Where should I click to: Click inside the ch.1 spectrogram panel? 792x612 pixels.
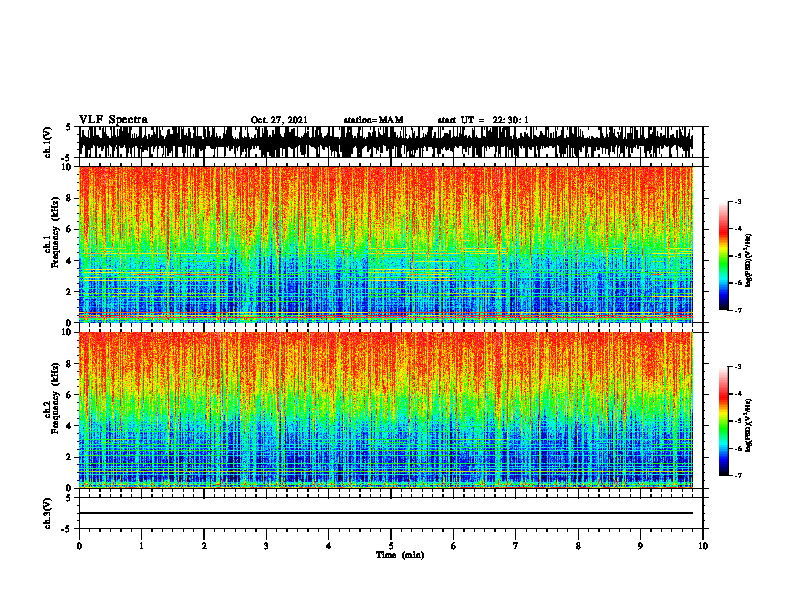click(x=390, y=244)
